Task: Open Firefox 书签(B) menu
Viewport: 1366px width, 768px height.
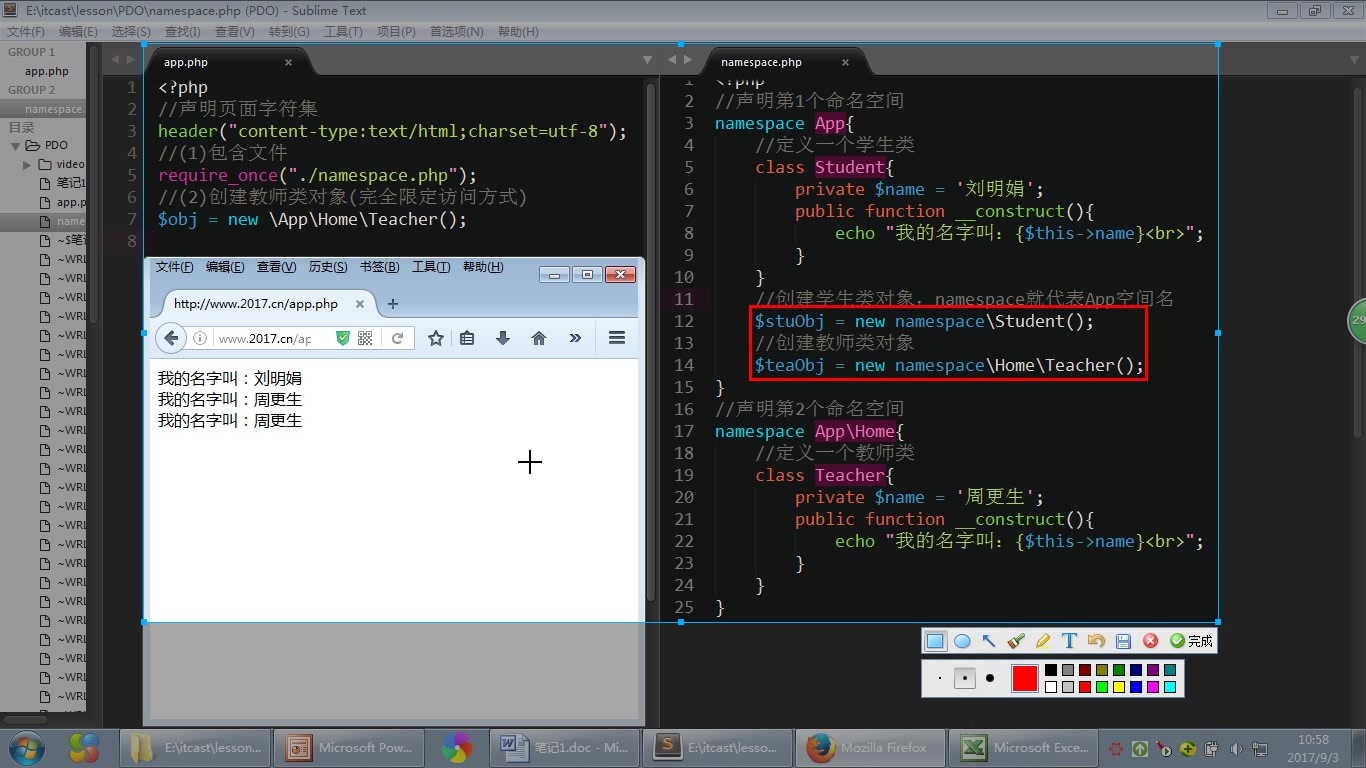Action: pyautogui.click(x=379, y=267)
